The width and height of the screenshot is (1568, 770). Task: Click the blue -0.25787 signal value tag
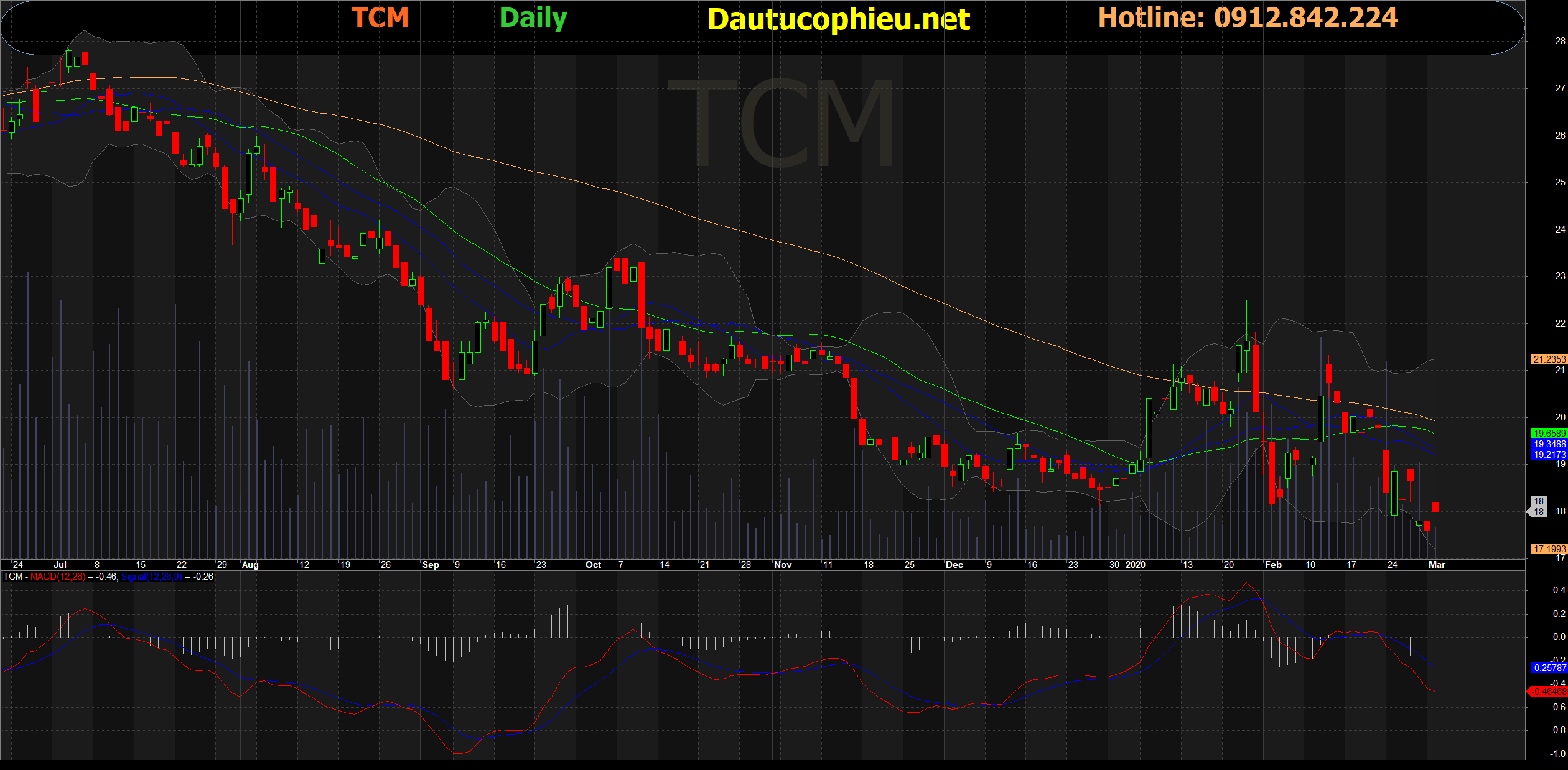click(1549, 667)
